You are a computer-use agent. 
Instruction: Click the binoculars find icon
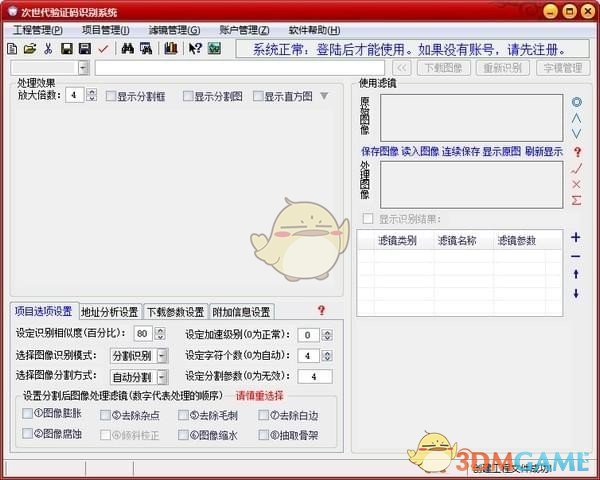point(128,48)
